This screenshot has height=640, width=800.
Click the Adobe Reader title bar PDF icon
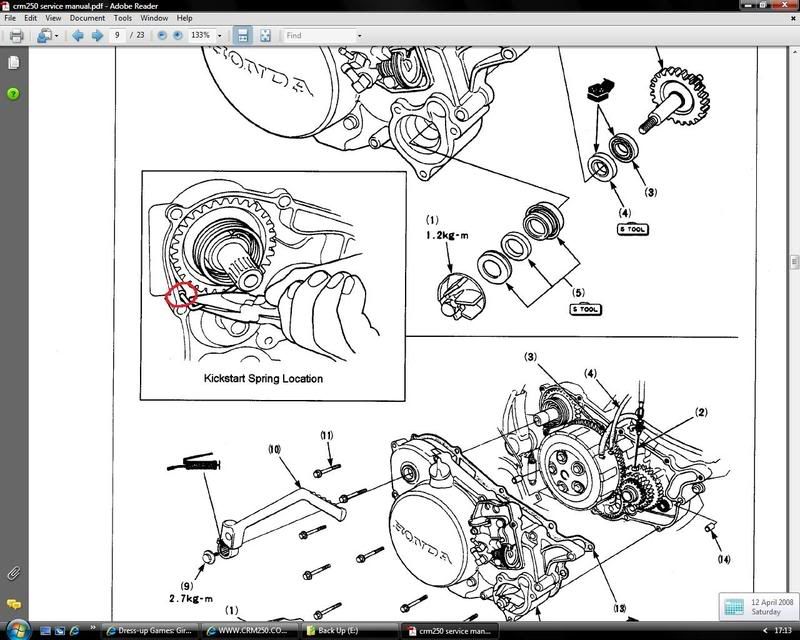tap(6, 6)
